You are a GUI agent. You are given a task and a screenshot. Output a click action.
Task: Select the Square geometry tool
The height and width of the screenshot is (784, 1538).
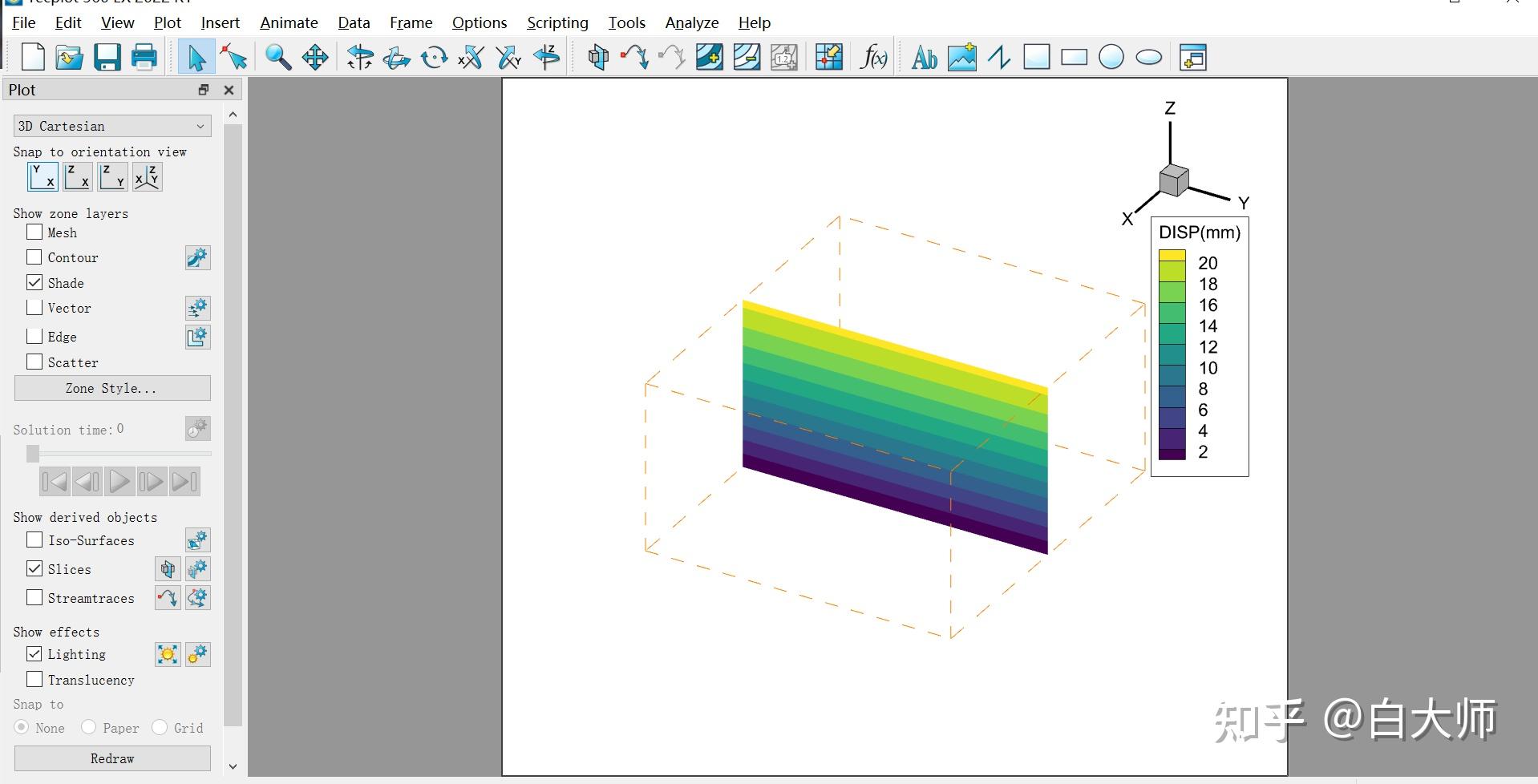click(1037, 56)
